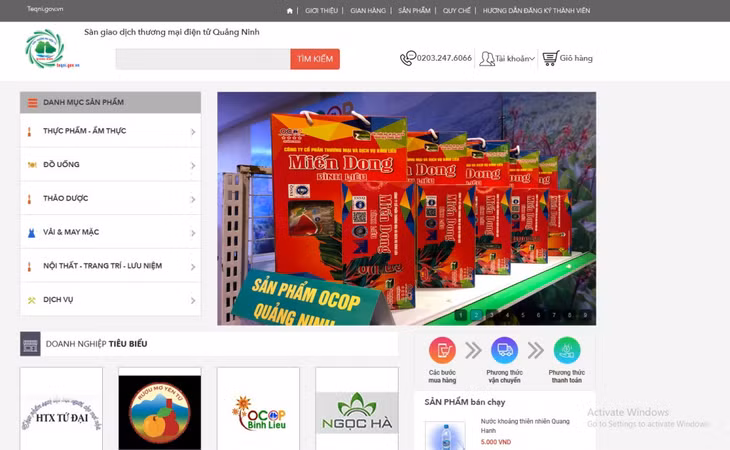Go to banner slide 9
The width and height of the screenshot is (730, 450).
pyautogui.click(x=585, y=315)
